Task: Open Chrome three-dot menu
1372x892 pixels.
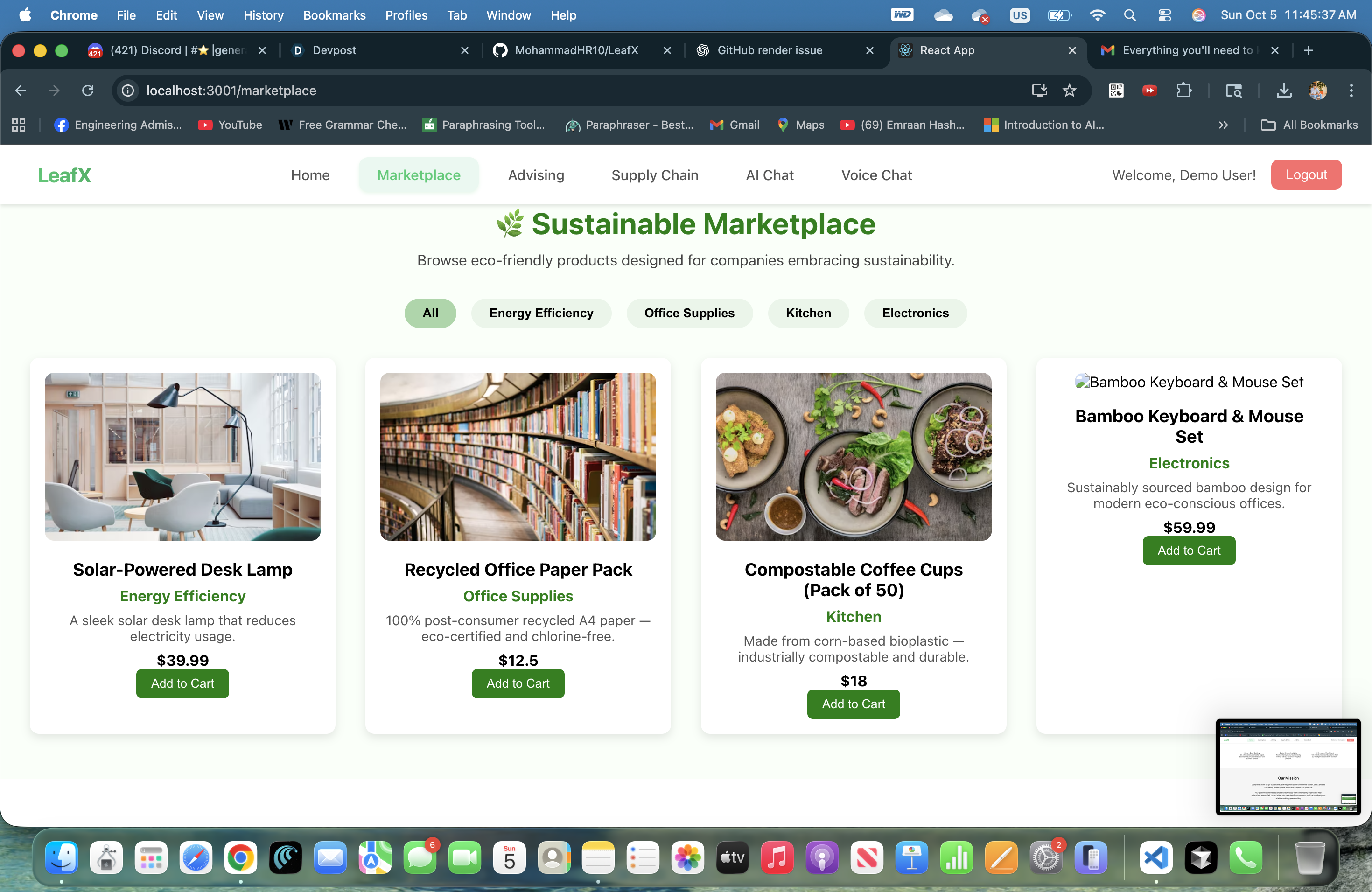Action: [x=1351, y=91]
